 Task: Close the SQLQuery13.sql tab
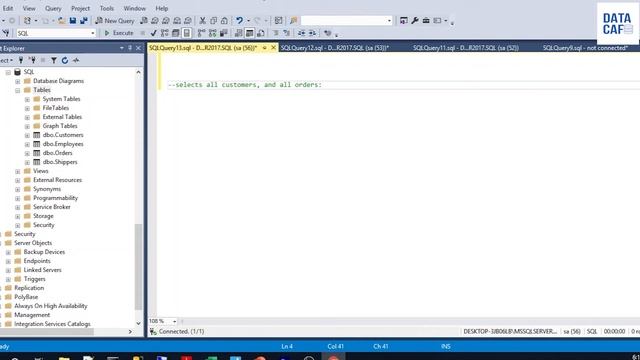click(x=273, y=48)
